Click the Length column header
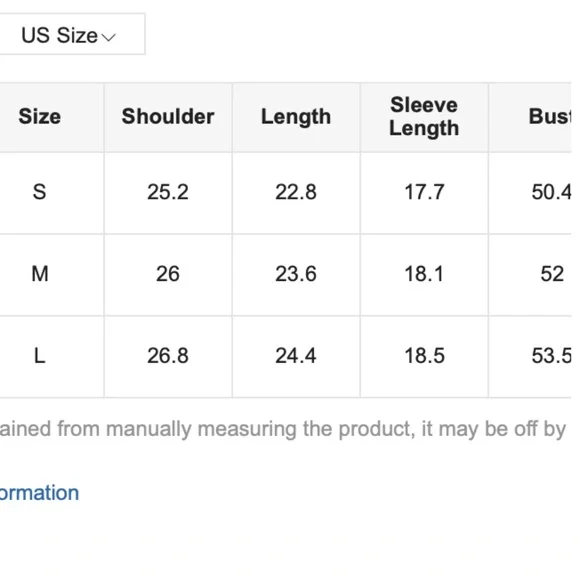The image size is (580, 580). (x=296, y=117)
